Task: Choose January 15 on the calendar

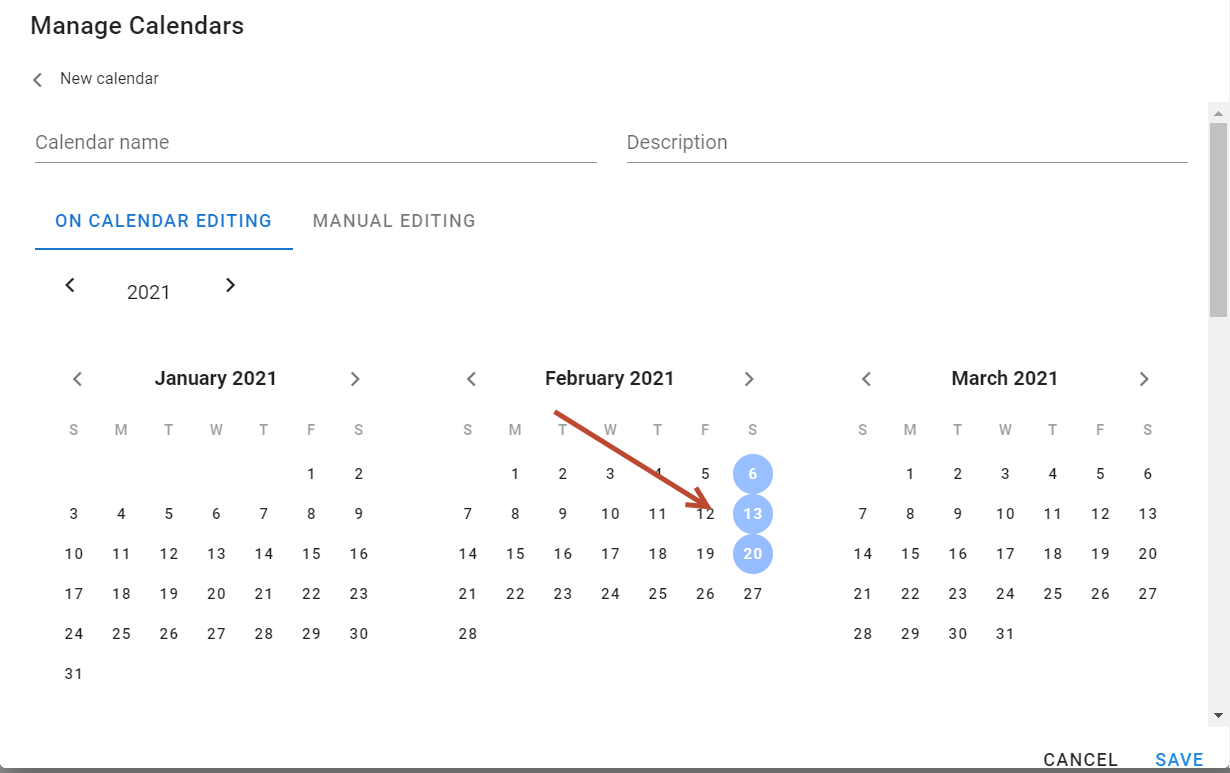Action: click(x=312, y=554)
